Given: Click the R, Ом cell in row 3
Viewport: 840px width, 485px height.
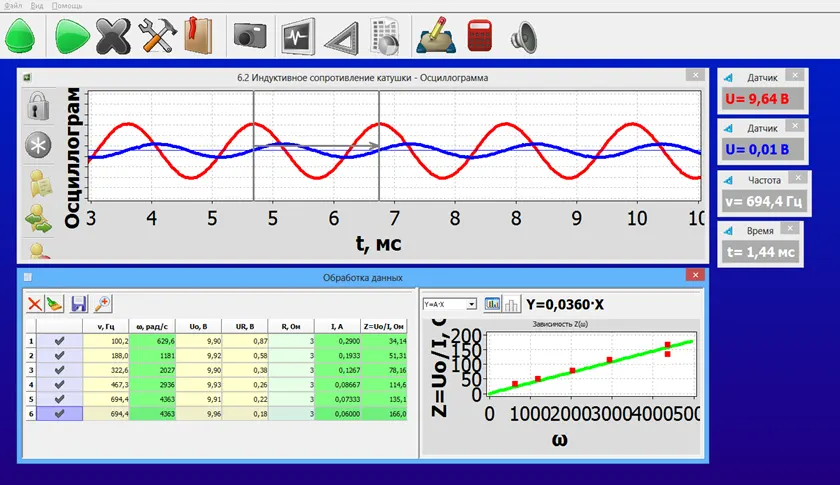Looking at the screenshot, I should [291, 370].
